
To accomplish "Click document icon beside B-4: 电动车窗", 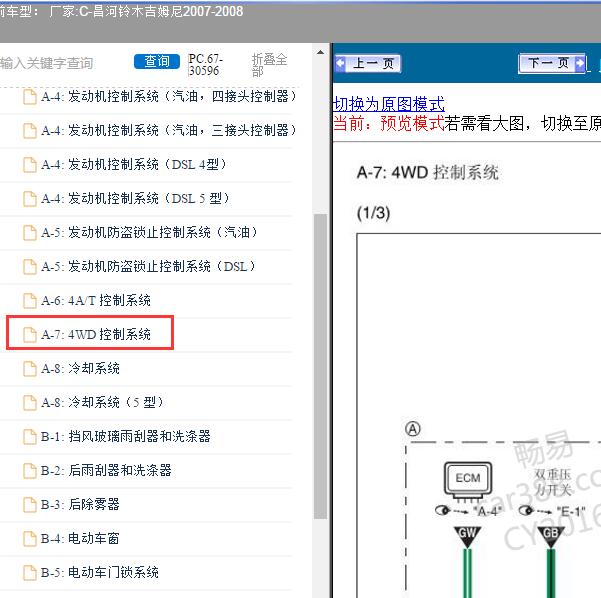I will 30,539.
